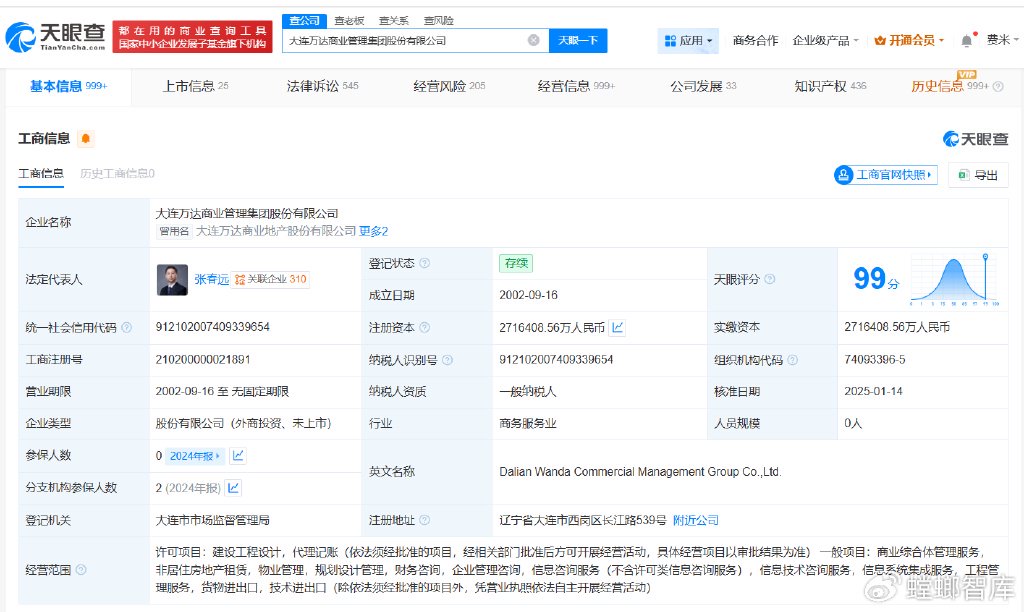Viewport: 1024px width, 612px height.
Task: Click the legal representative name 张春远
Action: [x=210, y=279]
